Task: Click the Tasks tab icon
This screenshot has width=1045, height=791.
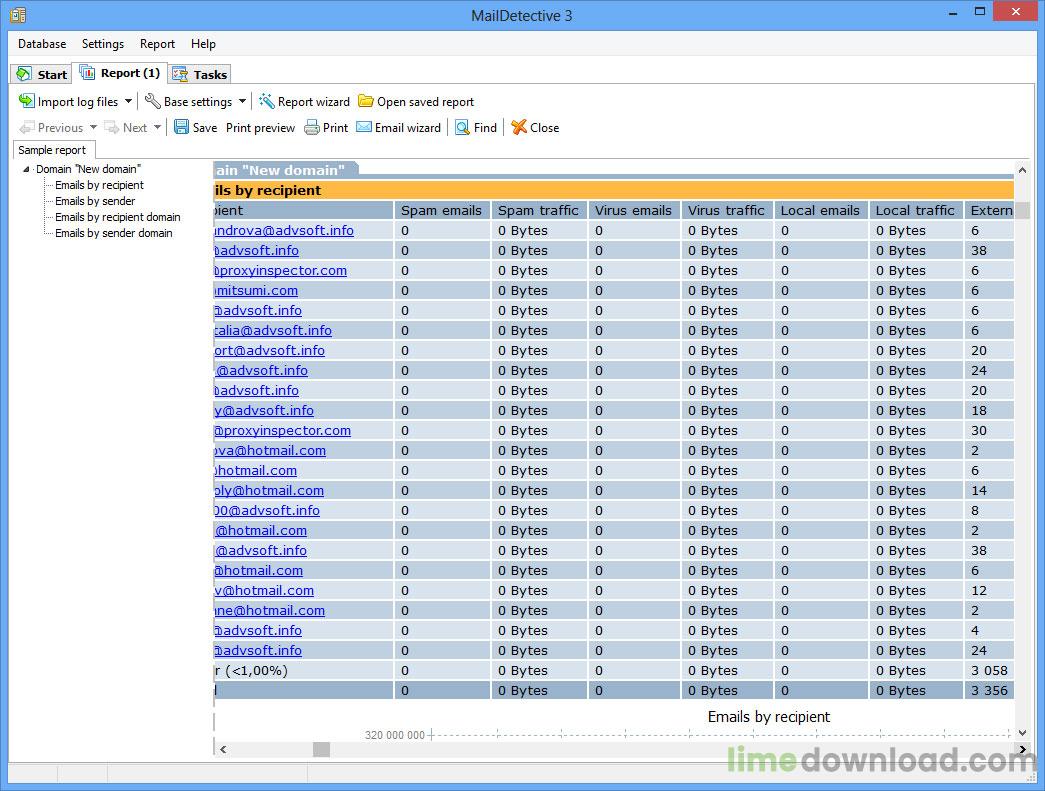Action: [x=180, y=74]
